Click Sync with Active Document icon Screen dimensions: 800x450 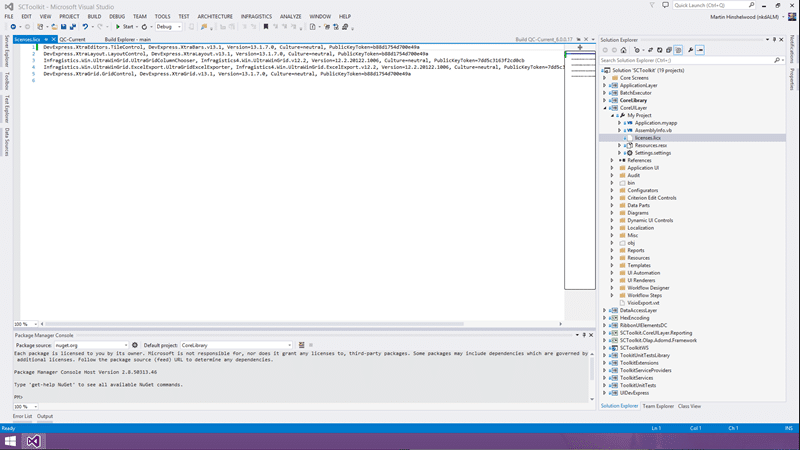pyautogui.click(x=651, y=50)
